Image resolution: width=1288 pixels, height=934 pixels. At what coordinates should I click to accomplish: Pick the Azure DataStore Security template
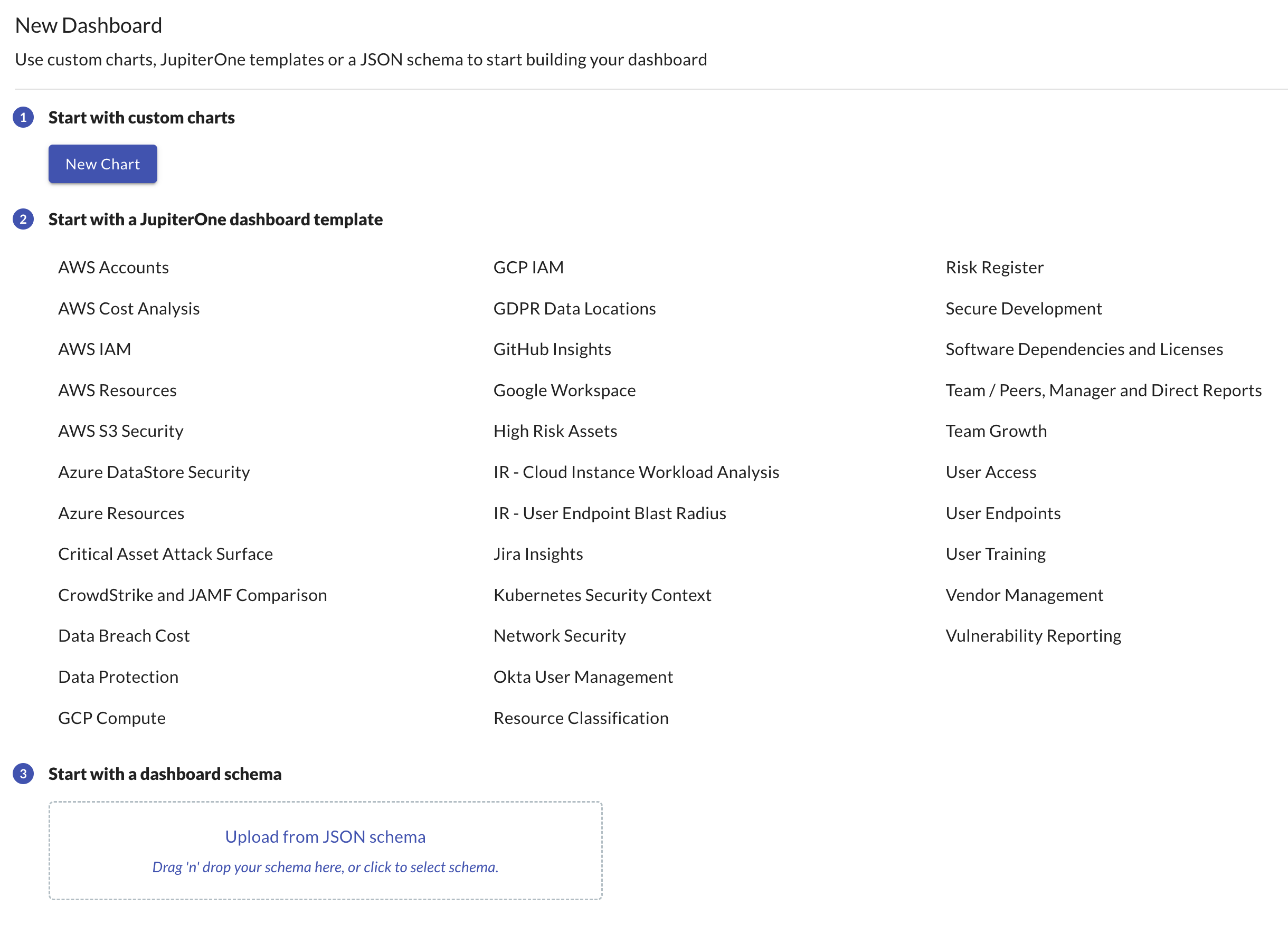tap(153, 472)
